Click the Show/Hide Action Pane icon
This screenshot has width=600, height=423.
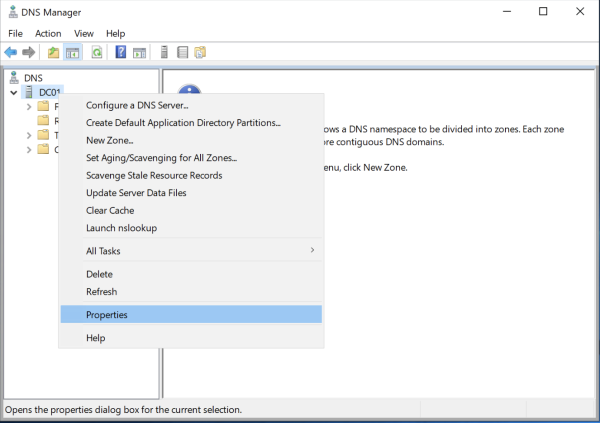tap(139, 52)
